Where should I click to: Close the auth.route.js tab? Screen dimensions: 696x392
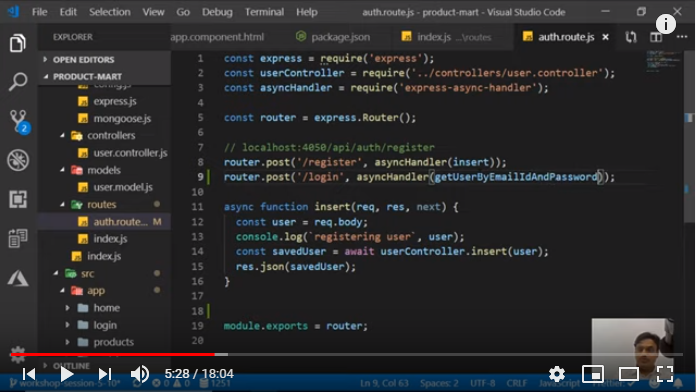pos(605,37)
